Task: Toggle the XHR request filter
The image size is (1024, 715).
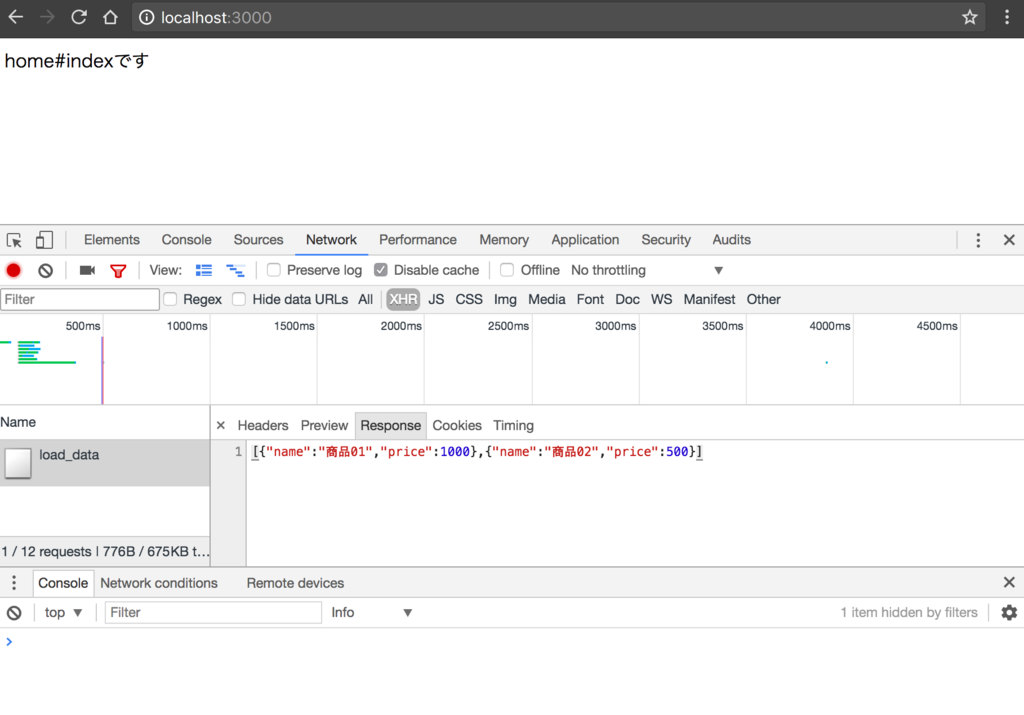Action: point(403,299)
